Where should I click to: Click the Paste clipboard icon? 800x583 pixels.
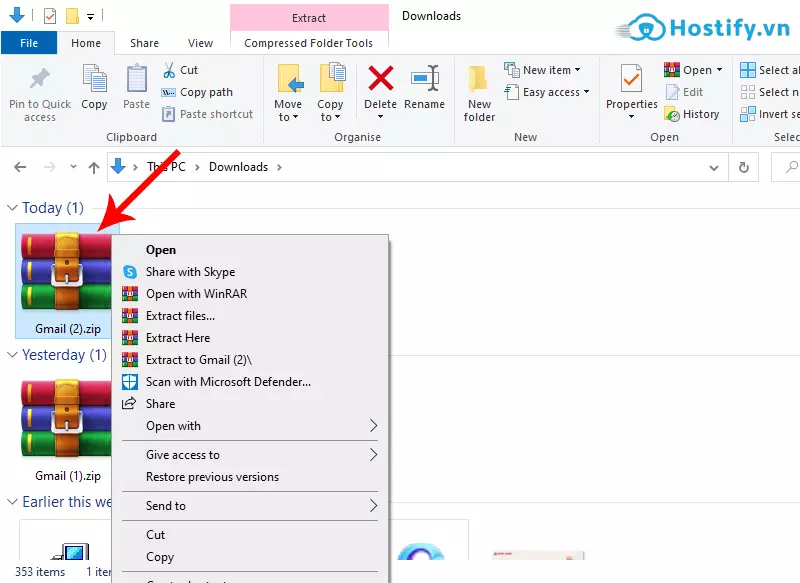136,79
